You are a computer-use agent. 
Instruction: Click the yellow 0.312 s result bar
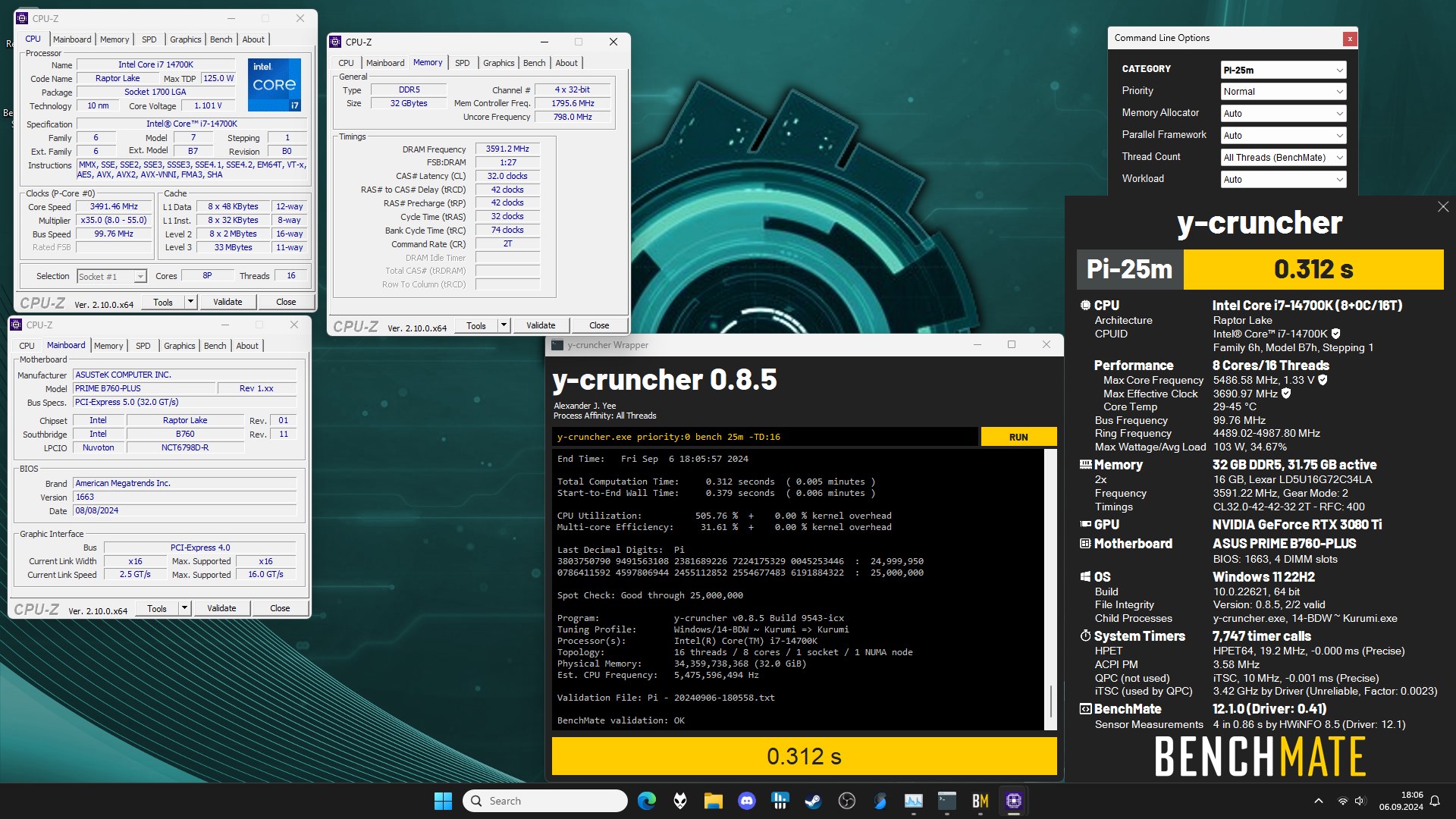click(x=804, y=756)
